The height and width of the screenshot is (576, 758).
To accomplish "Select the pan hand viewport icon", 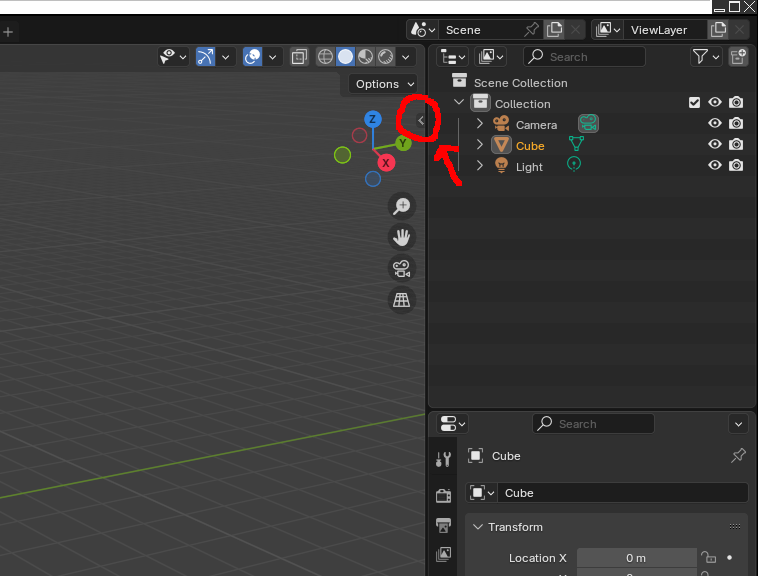I will click(x=402, y=237).
